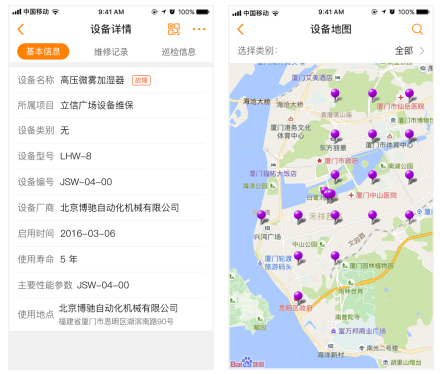Open QR code scanner icon
Screen dimensions: 440x374
point(174,29)
